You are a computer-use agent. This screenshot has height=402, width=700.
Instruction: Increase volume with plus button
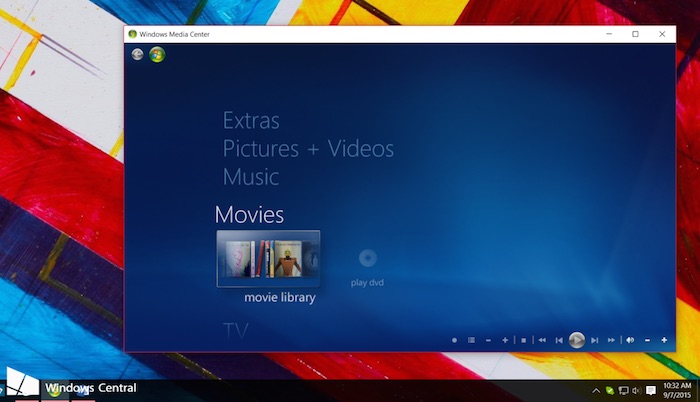tap(664, 340)
